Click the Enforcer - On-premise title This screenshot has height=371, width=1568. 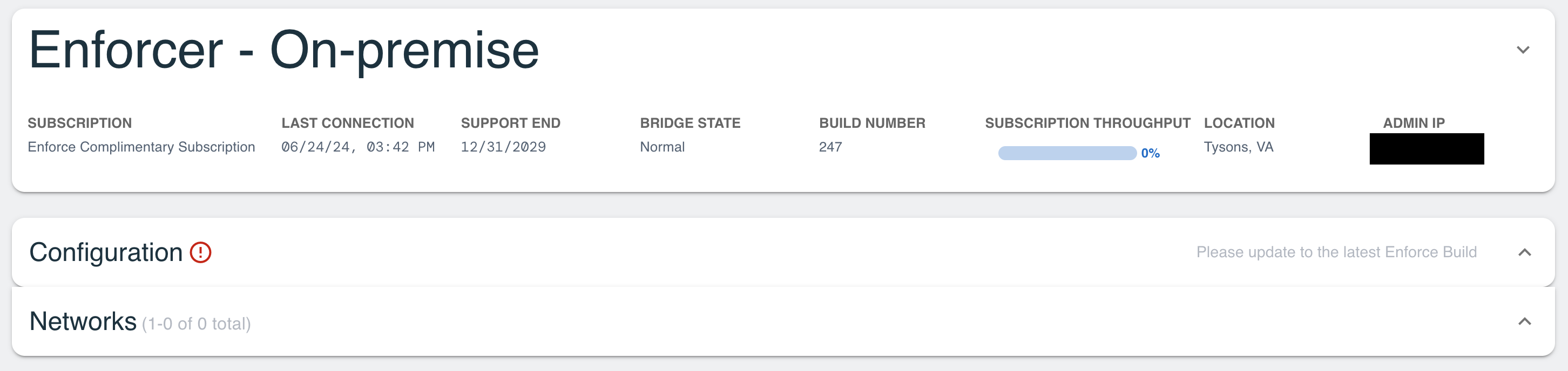click(x=283, y=51)
